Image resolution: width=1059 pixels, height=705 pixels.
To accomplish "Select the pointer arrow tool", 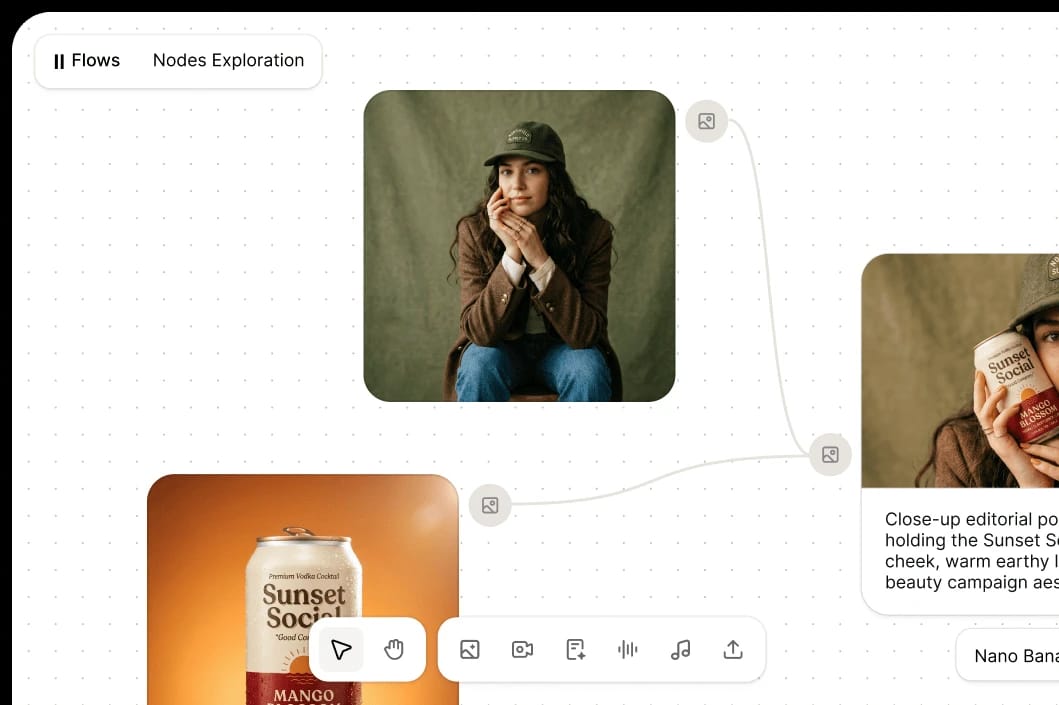I will coord(341,650).
